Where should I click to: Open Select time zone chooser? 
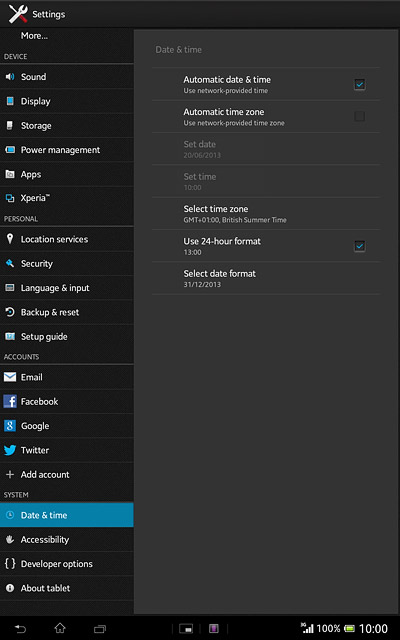[266, 213]
